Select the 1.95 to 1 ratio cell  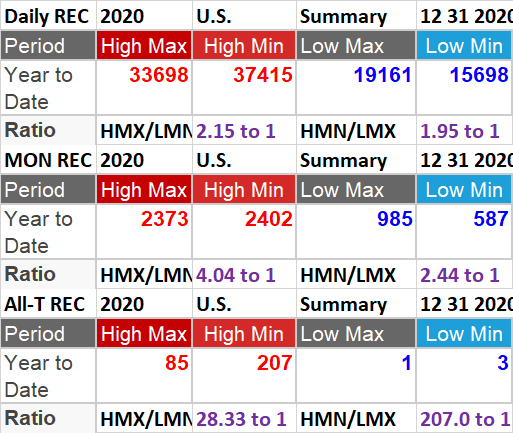(465, 131)
